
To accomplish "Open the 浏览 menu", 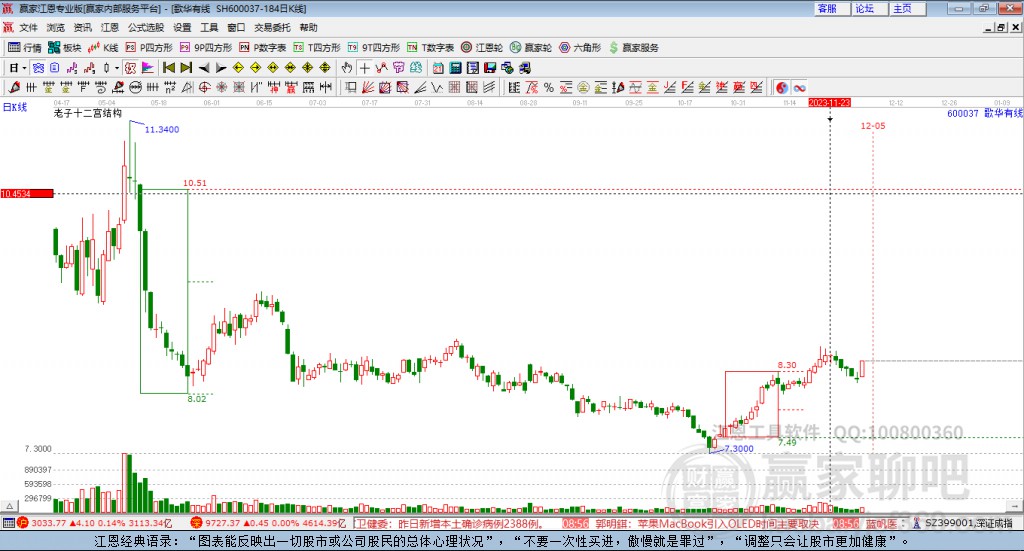I will pyautogui.click(x=56, y=27).
